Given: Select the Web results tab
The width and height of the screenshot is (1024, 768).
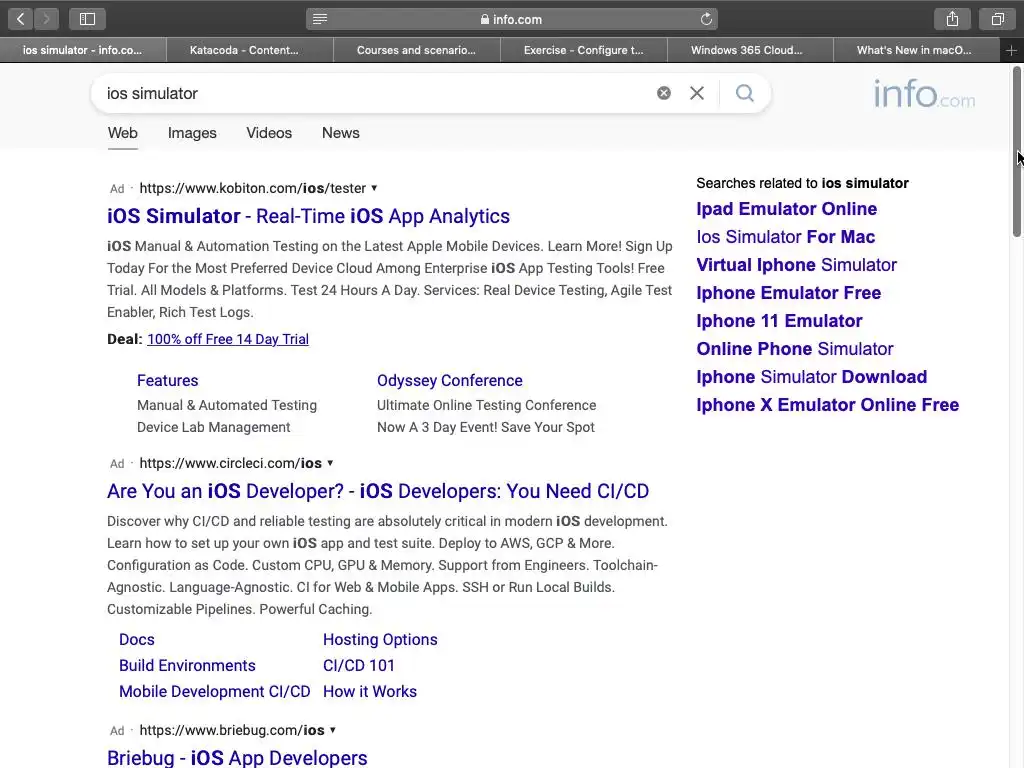Looking at the screenshot, I should [123, 133].
